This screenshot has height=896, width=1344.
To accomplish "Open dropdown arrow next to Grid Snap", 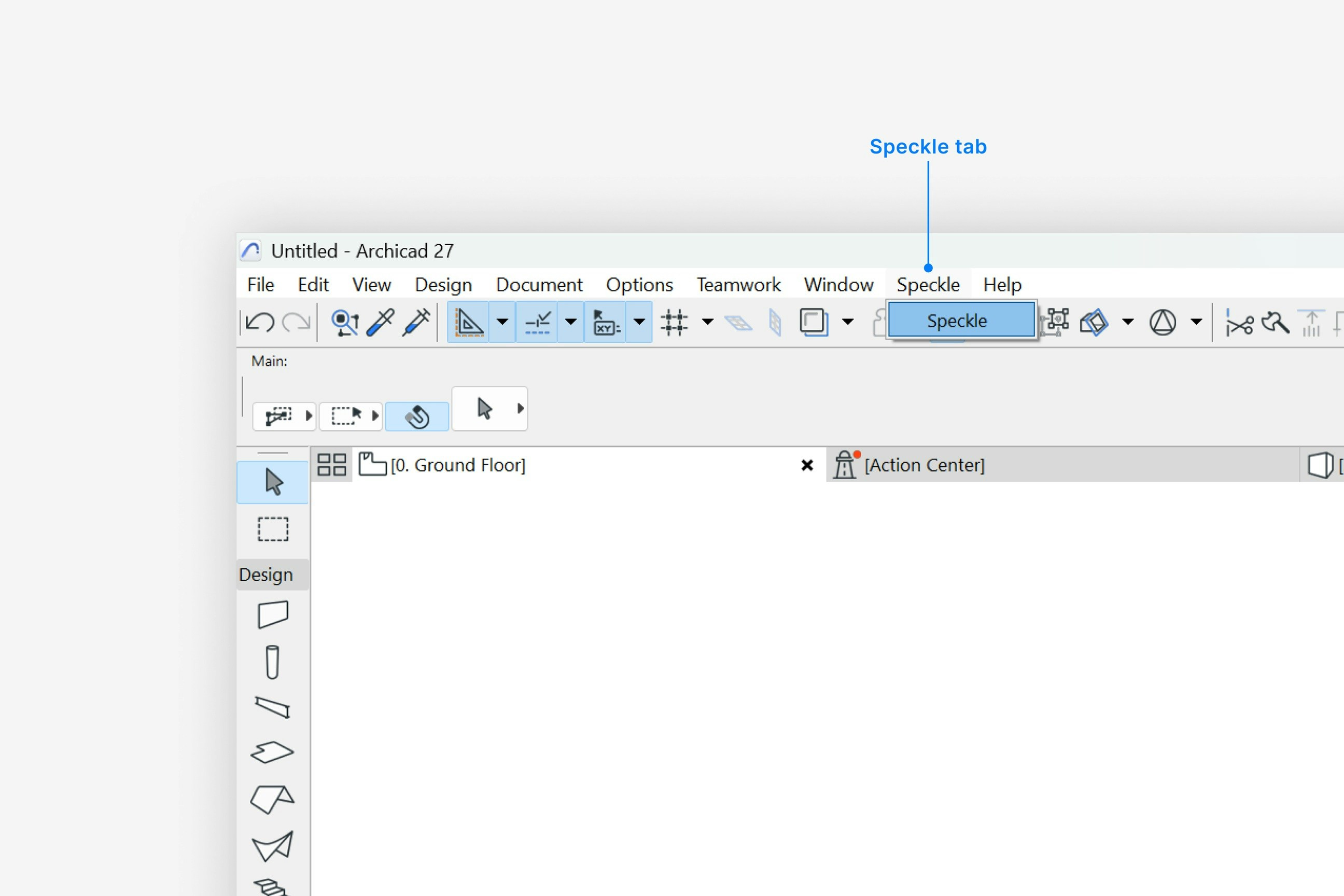I will 707,321.
